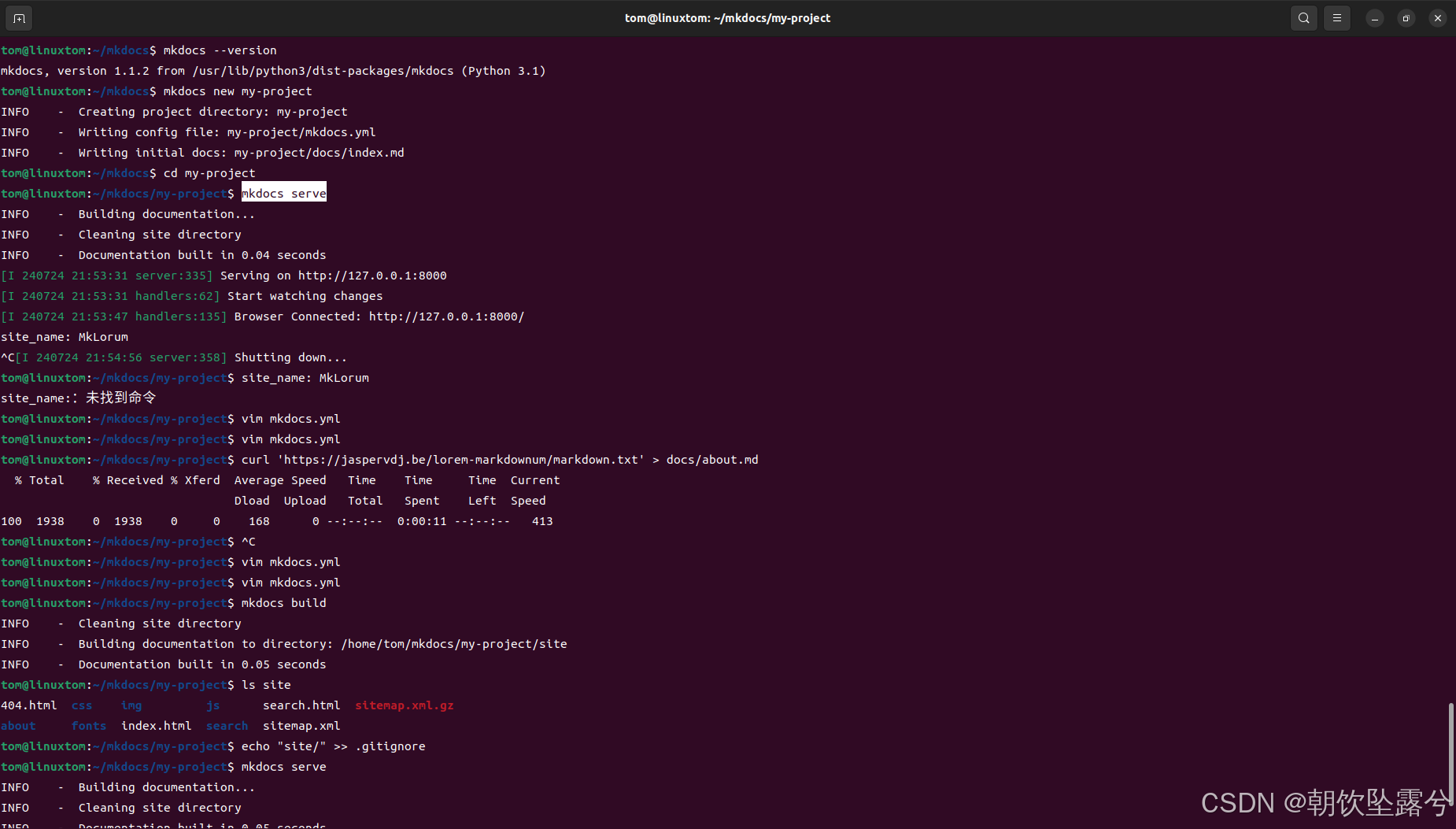Open the terminal hamburger menu
Viewport: 1456px width, 829px height.
point(1337,18)
